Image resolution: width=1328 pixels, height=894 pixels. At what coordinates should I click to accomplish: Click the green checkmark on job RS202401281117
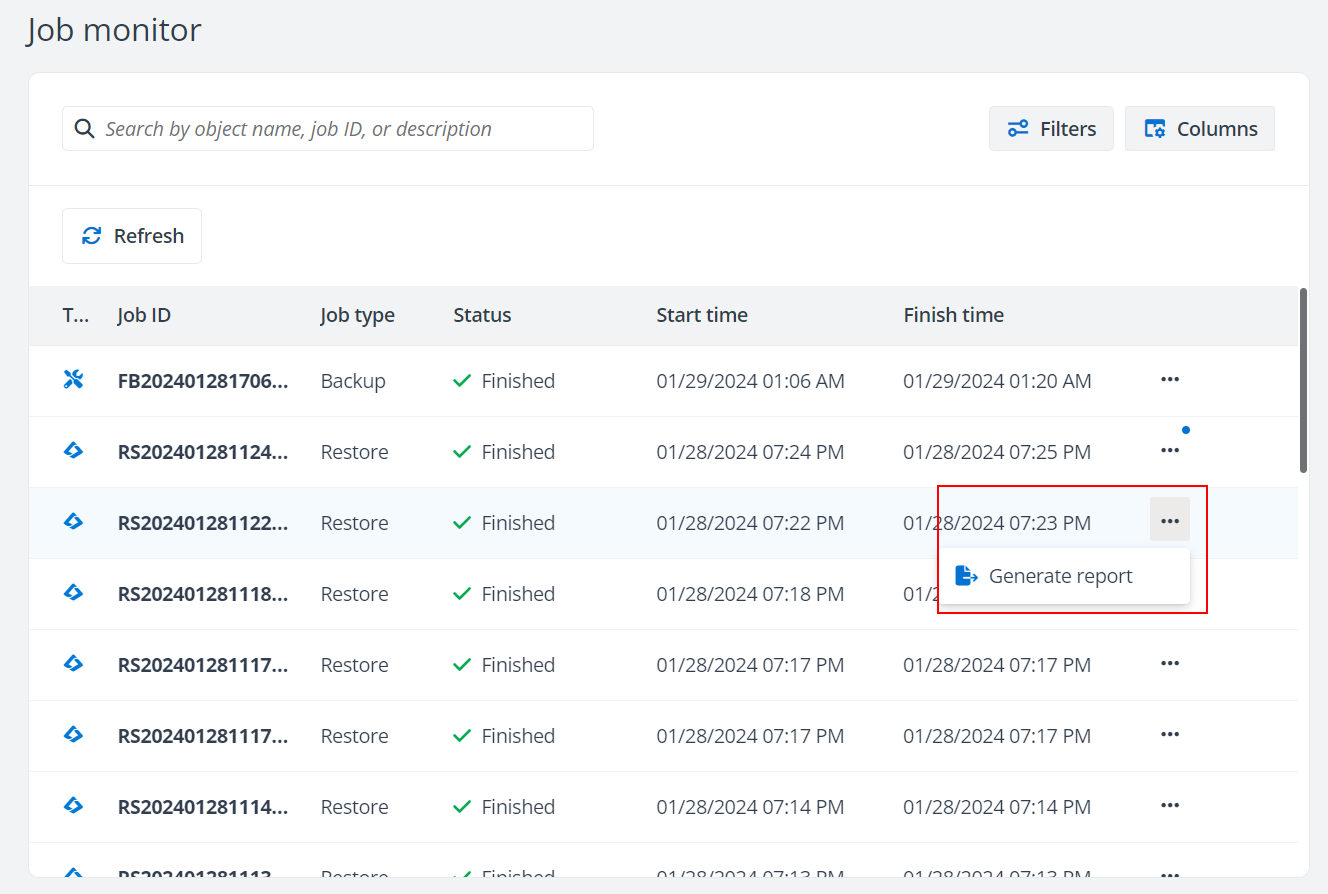461,664
